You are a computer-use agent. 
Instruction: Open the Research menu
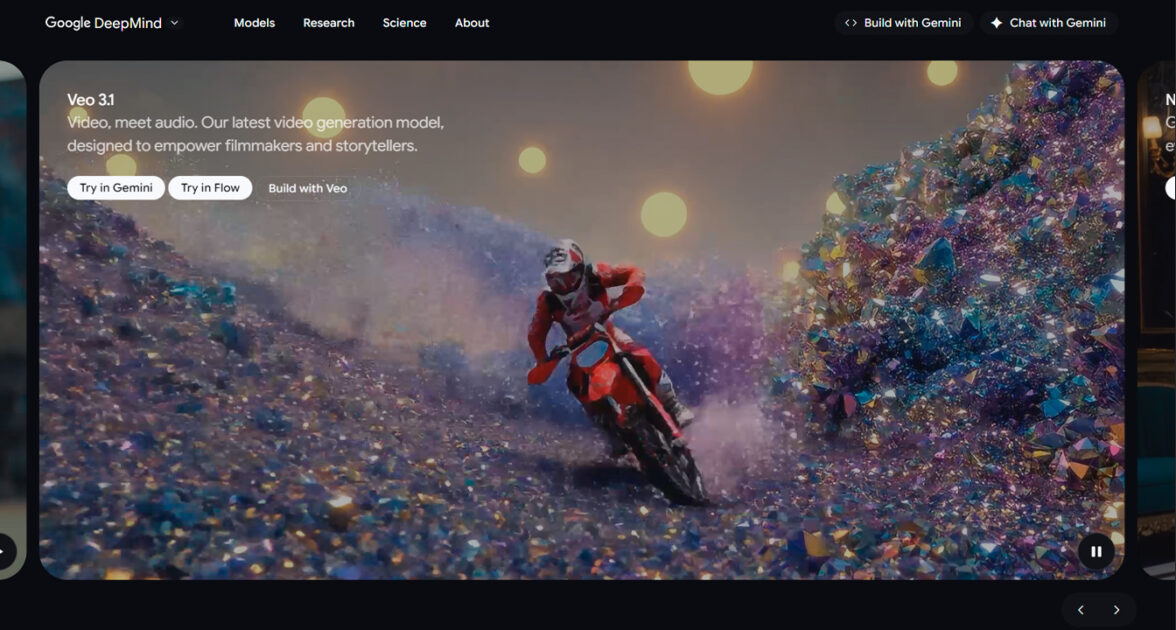pos(328,22)
